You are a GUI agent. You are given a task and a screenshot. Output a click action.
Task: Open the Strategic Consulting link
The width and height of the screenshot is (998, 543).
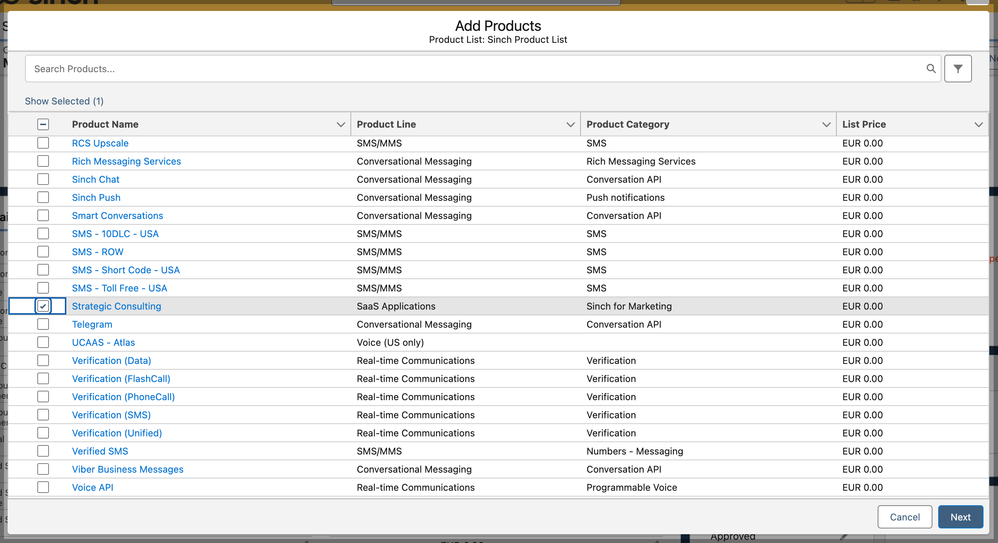pyautogui.click(x=116, y=306)
